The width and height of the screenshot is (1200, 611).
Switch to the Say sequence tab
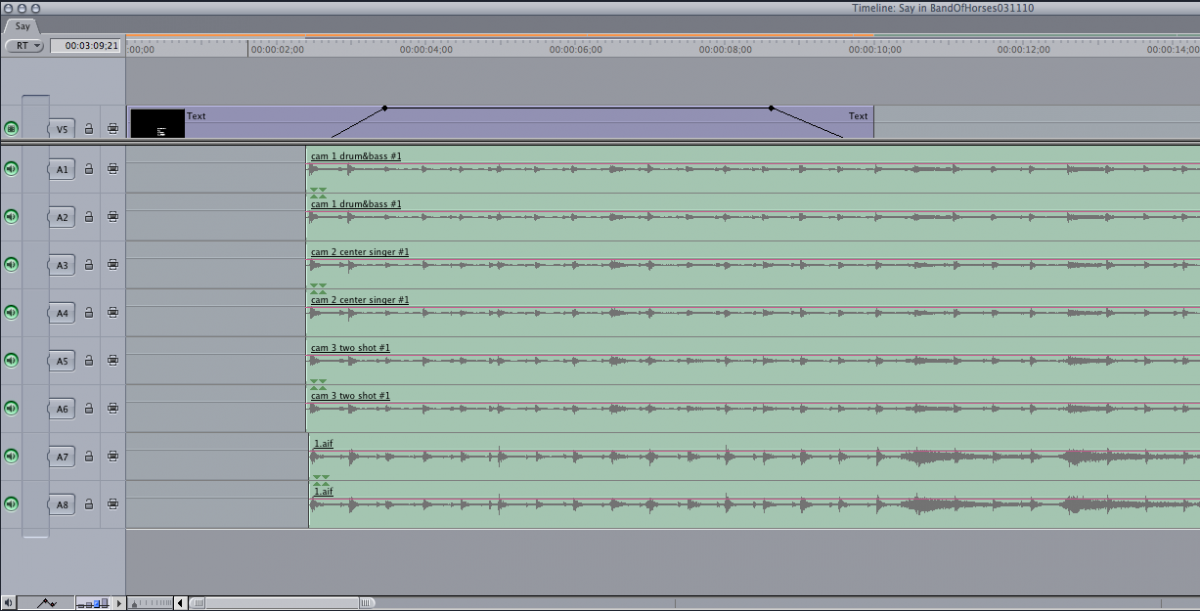tap(23, 26)
